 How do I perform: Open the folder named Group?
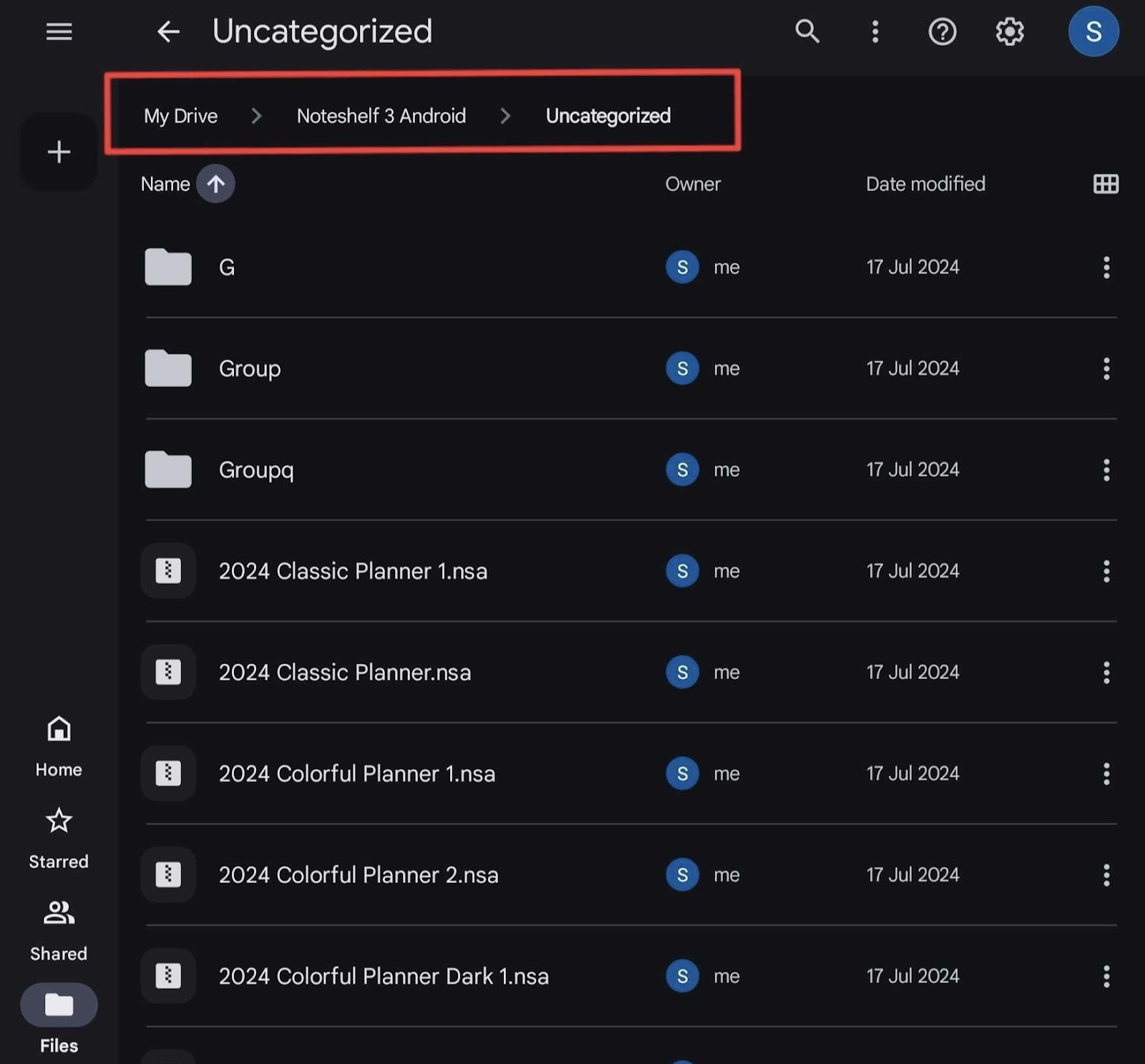250,369
